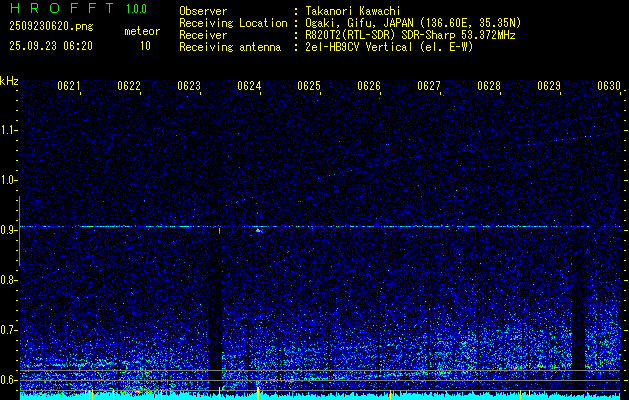This screenshot has width=629, height=400.
Task: Click the 0.9 frequency axis label
Action: tap(9, 230)
